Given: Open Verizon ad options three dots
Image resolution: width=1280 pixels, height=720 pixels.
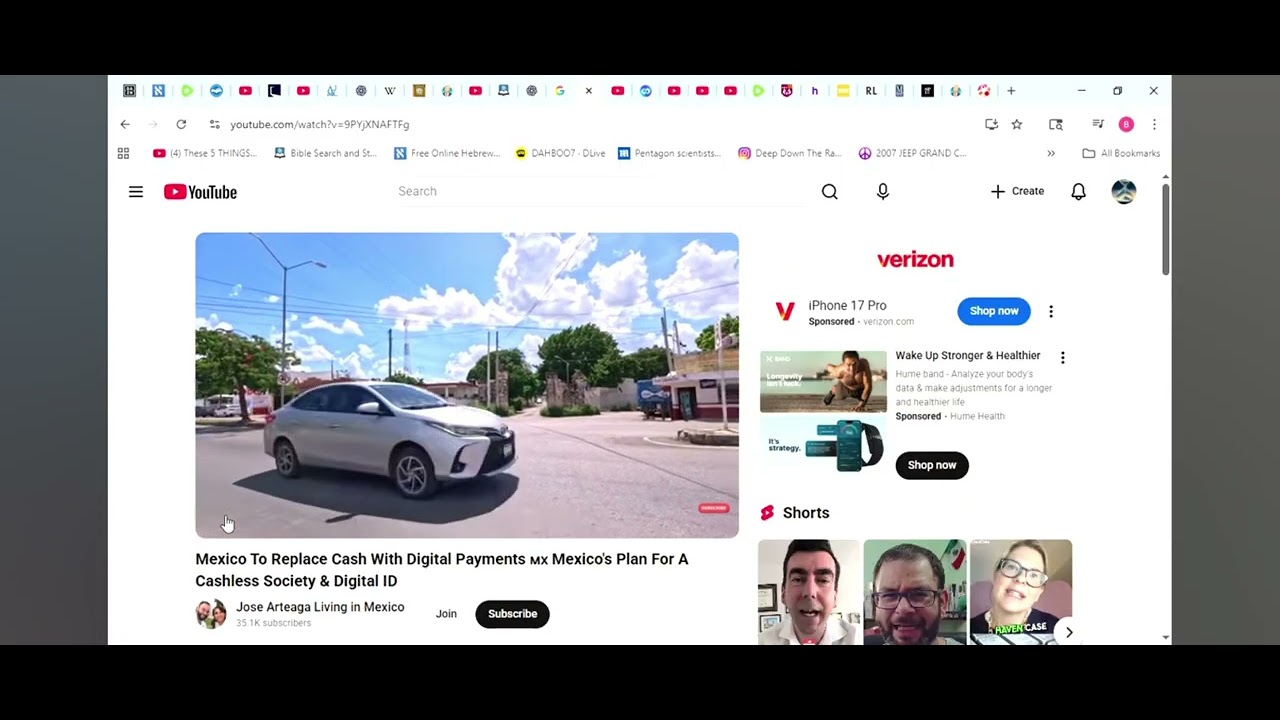Looking at the screenshot, I should 1051,311.
